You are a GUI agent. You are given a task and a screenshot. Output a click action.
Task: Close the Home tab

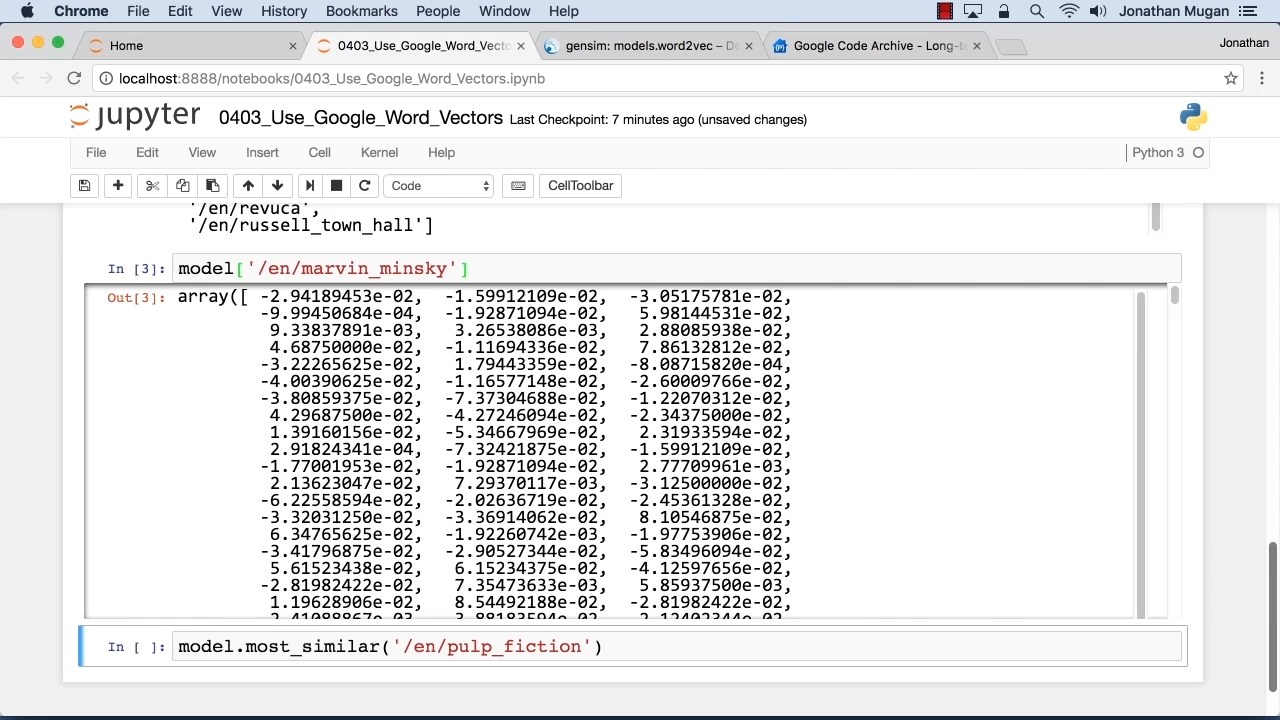(x=293, y=46)
